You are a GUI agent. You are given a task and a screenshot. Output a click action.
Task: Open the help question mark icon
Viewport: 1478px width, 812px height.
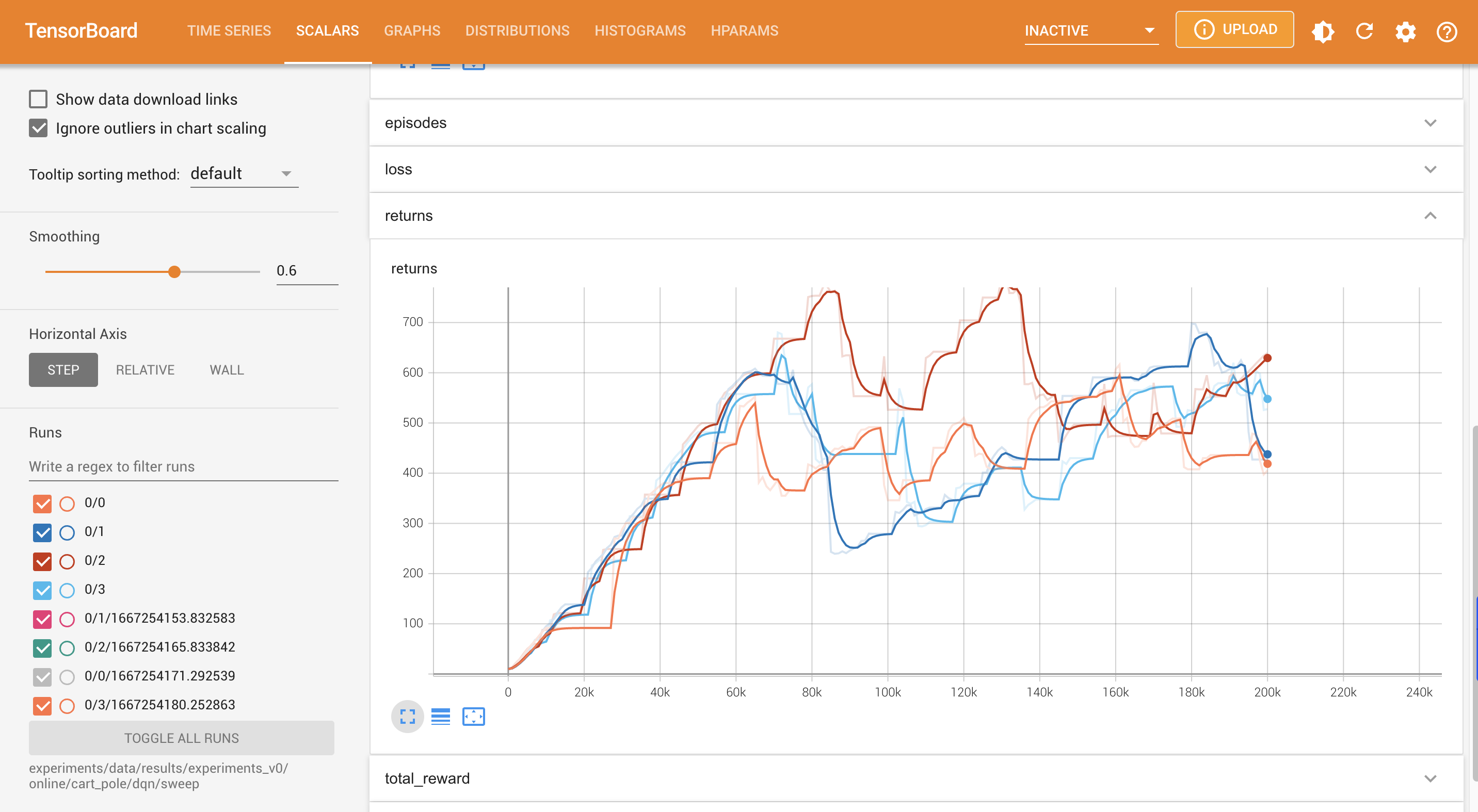1447,31
